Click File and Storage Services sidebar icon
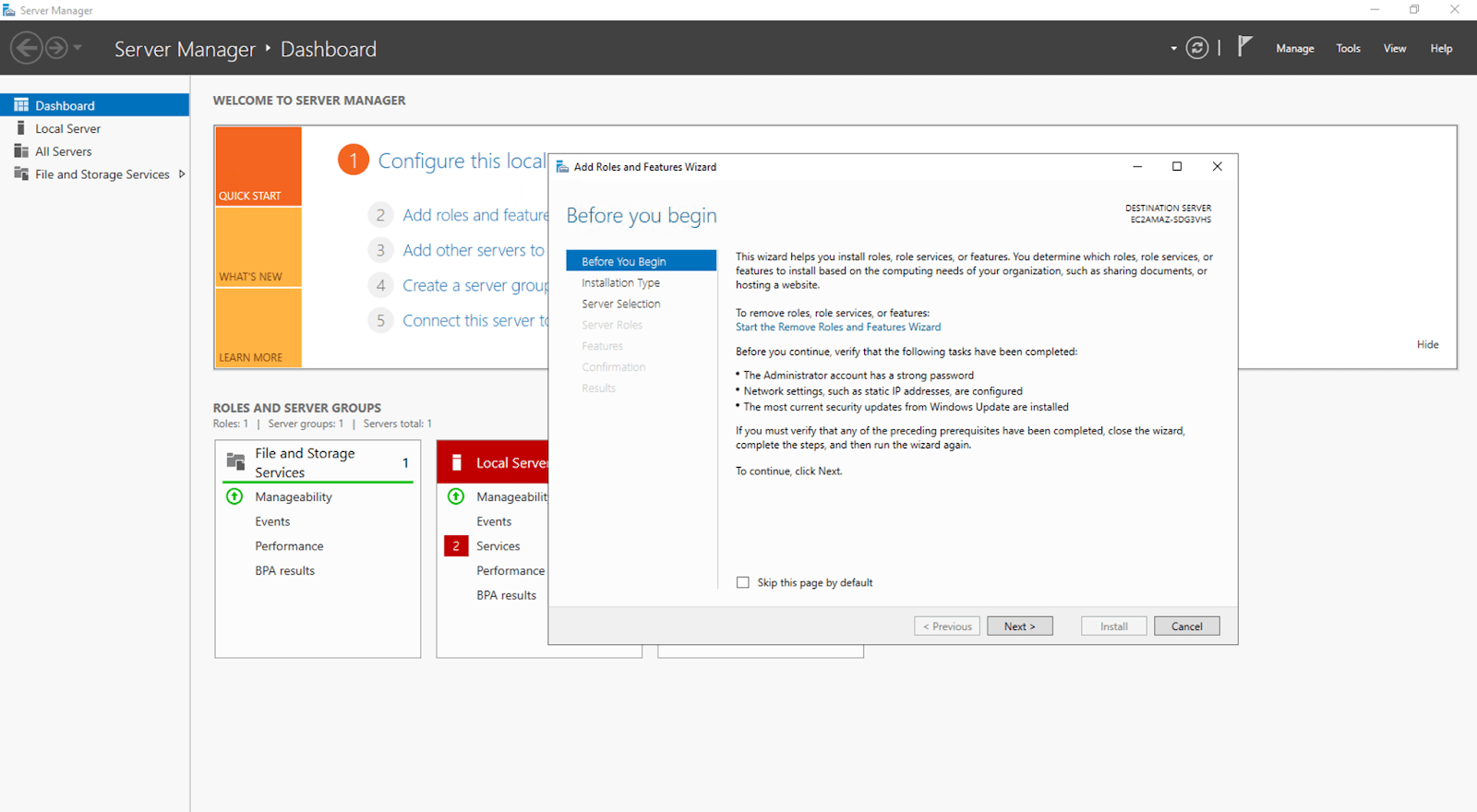 coord(21,174)
